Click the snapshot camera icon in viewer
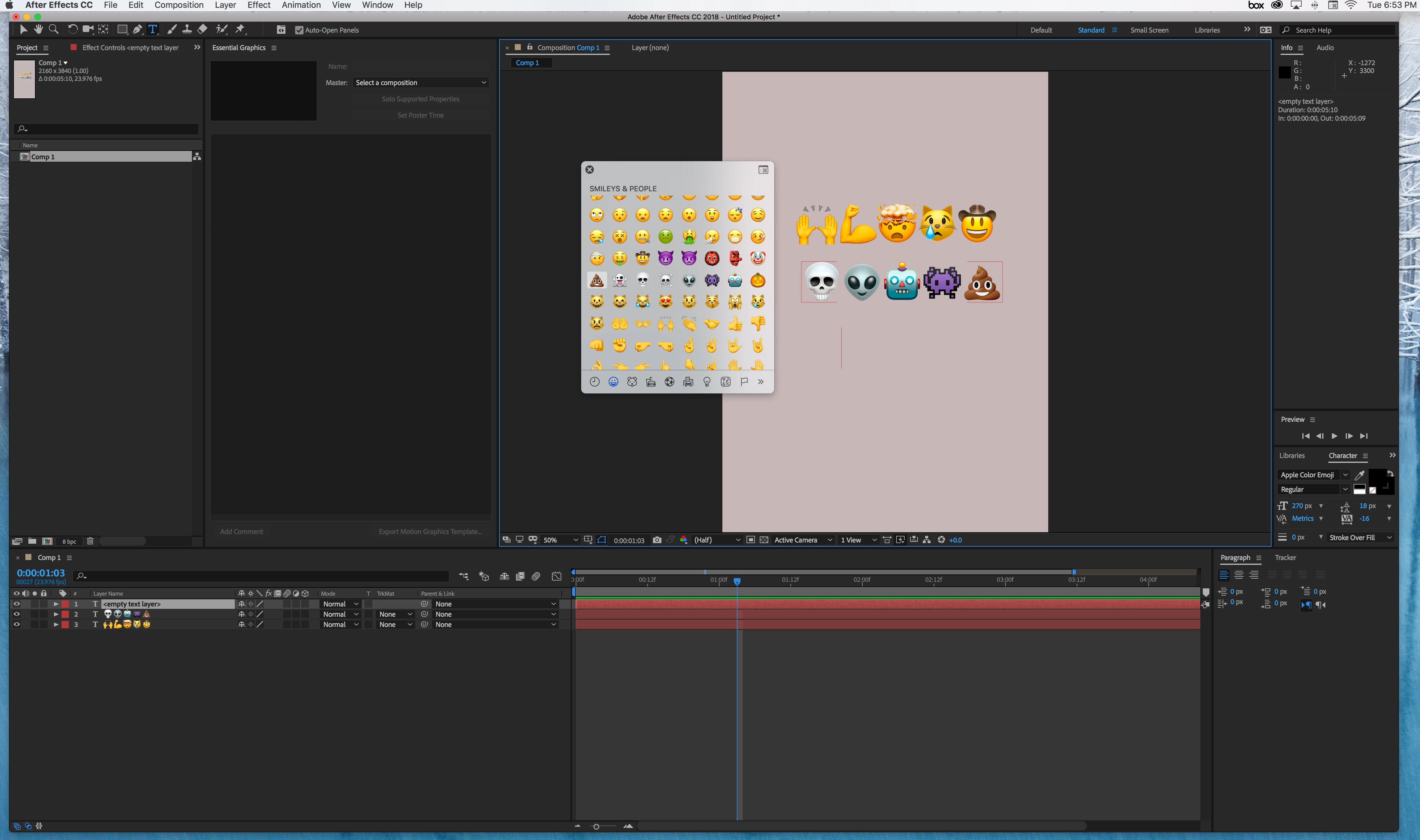Screen dimensions: 1420x840 click(657, 540)
